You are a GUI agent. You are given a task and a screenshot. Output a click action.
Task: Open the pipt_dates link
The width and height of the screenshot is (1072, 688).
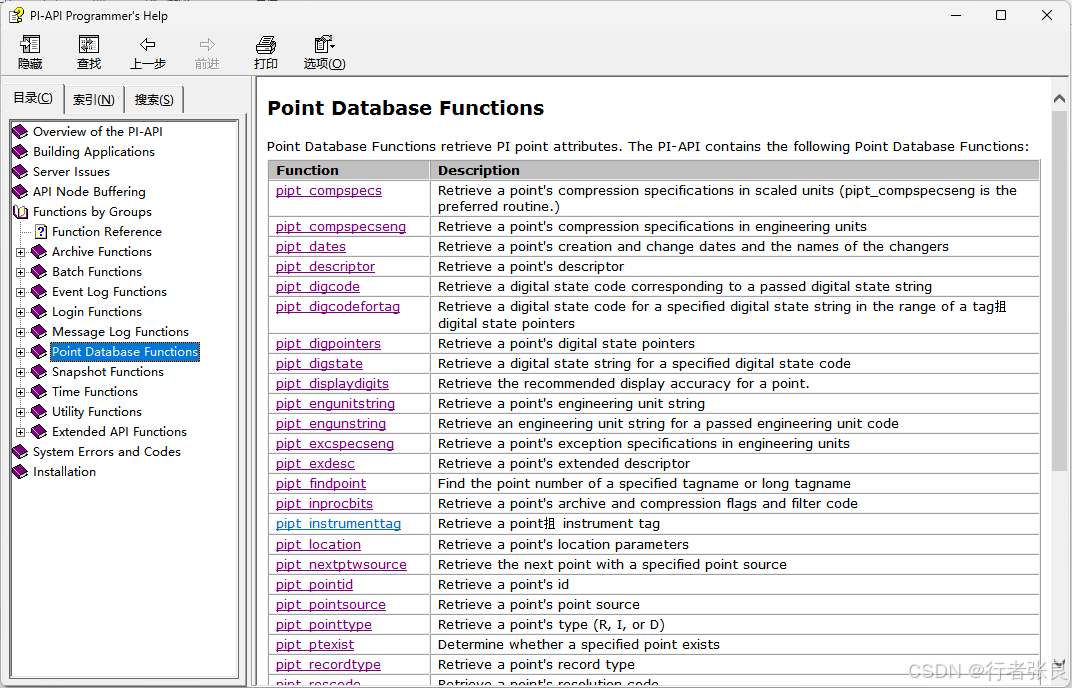[310, 246]
